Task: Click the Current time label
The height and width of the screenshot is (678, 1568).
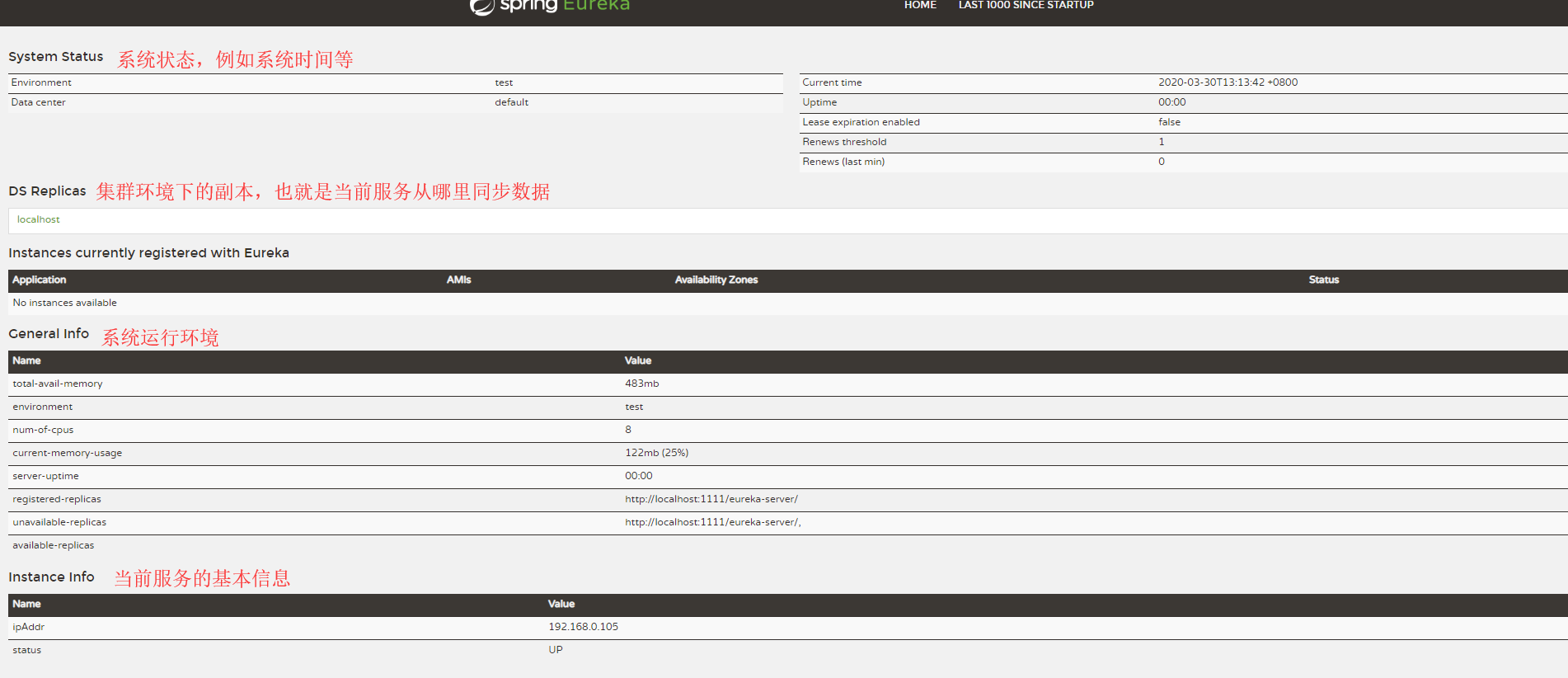Action: pos(832,82)
